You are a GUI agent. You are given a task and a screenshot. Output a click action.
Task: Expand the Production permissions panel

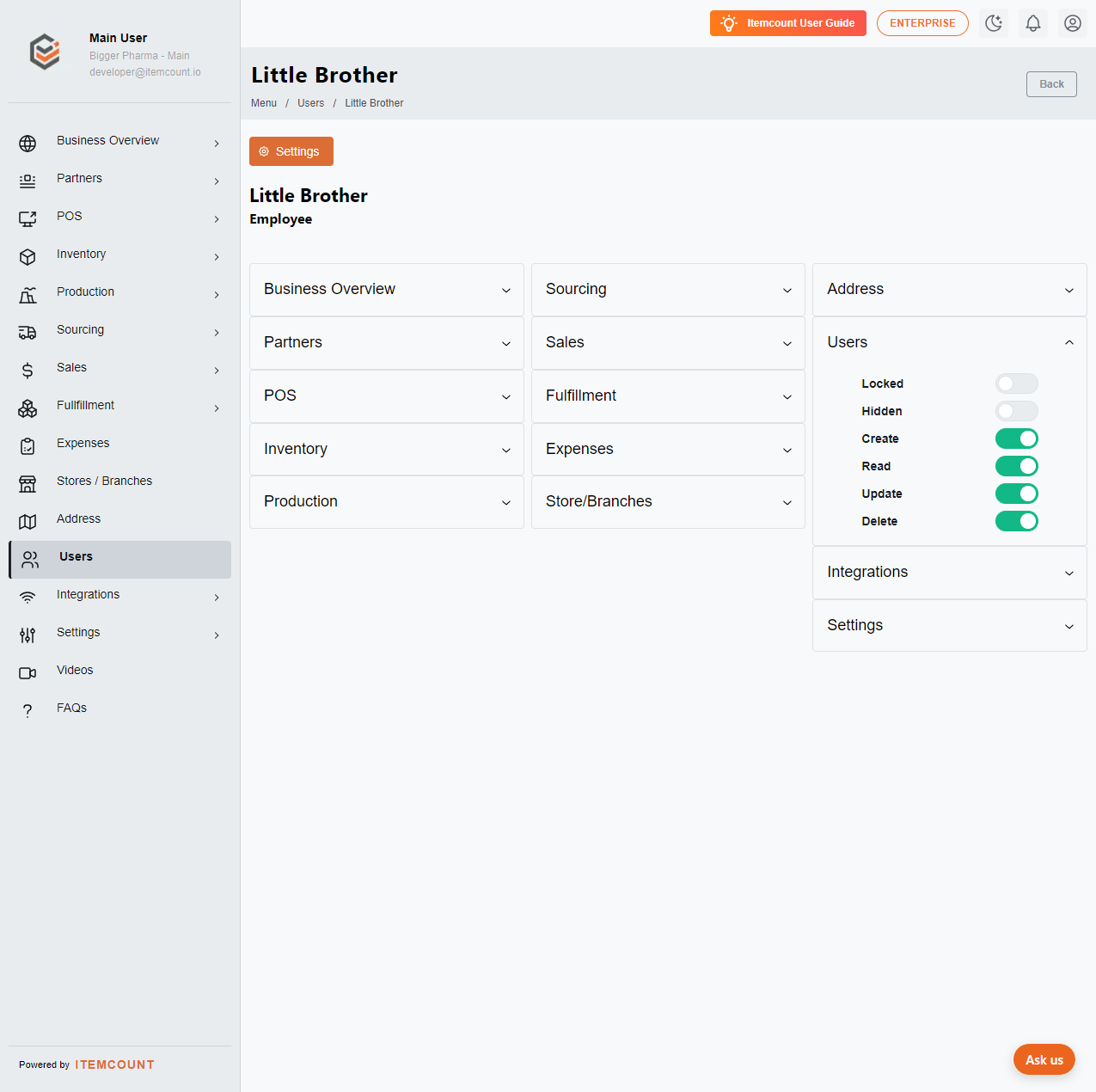[x=387, y=502]
